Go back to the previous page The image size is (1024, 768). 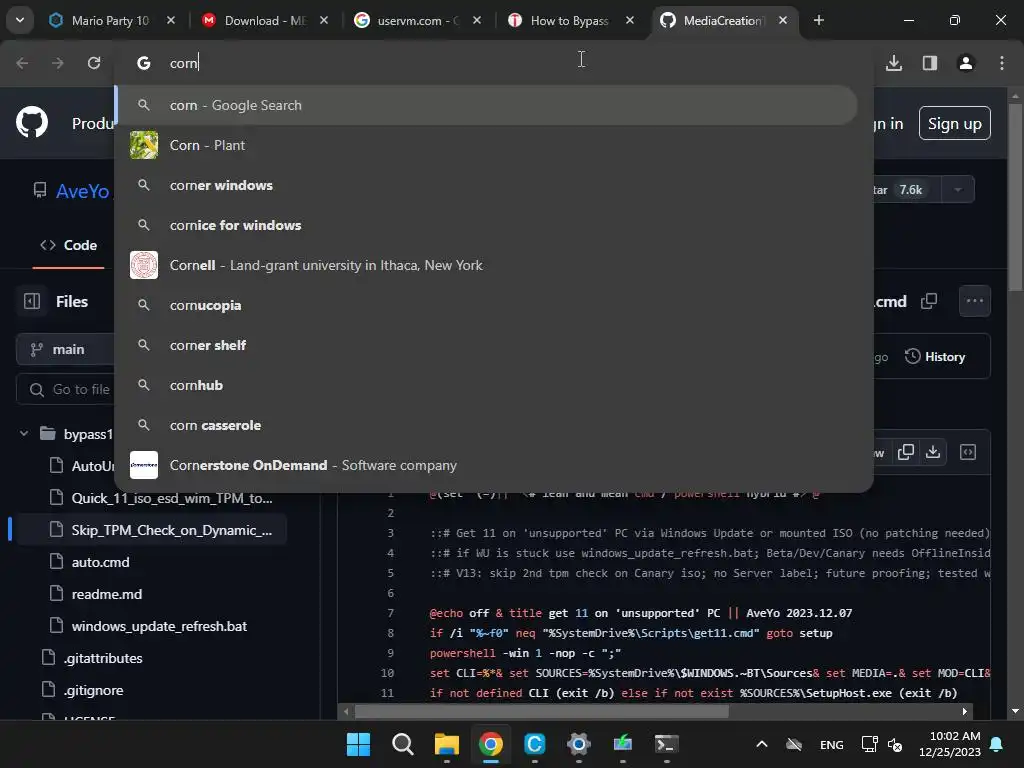coord(22,63)
